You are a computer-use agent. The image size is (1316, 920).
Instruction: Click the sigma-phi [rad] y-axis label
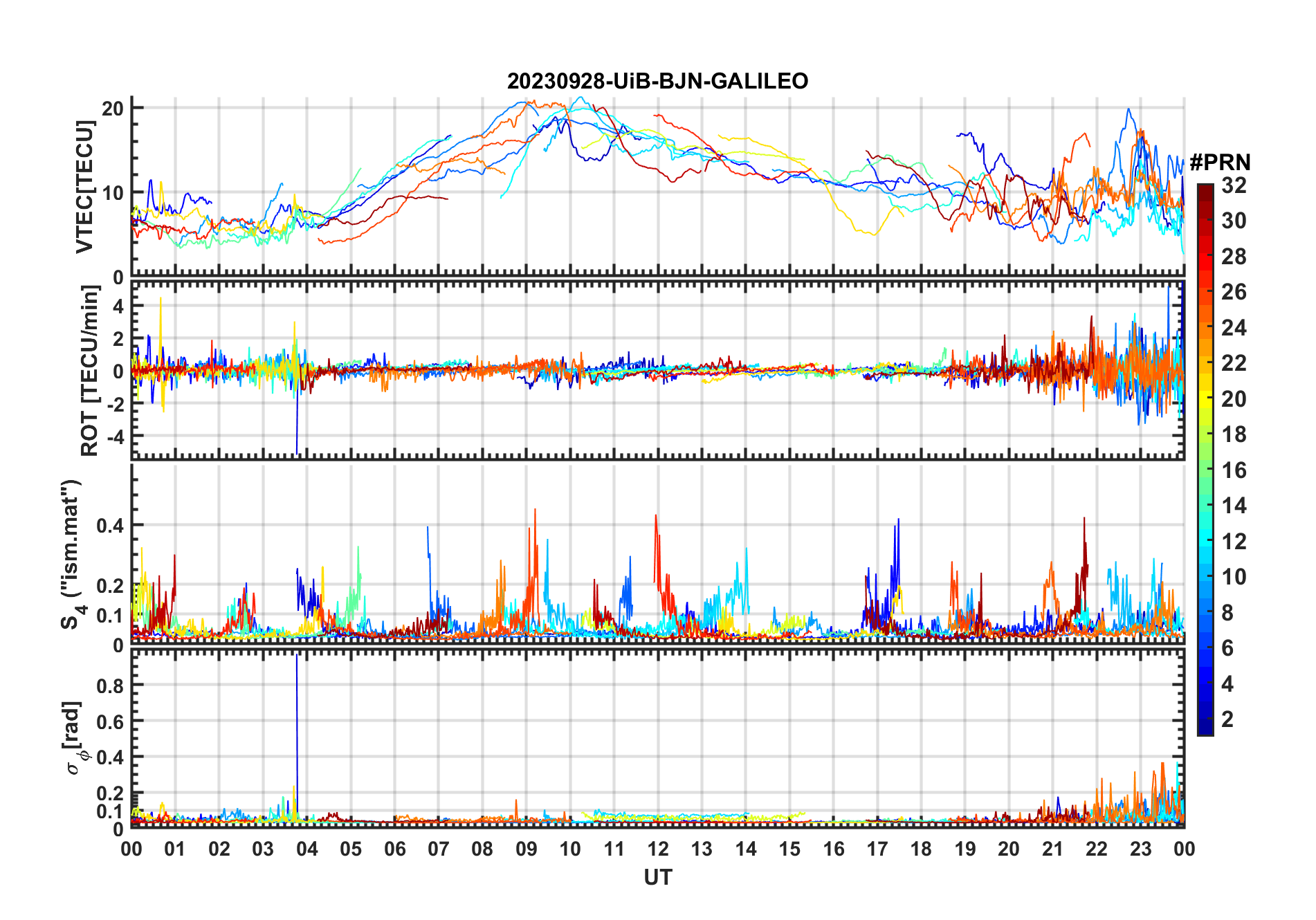click(73, 737)
